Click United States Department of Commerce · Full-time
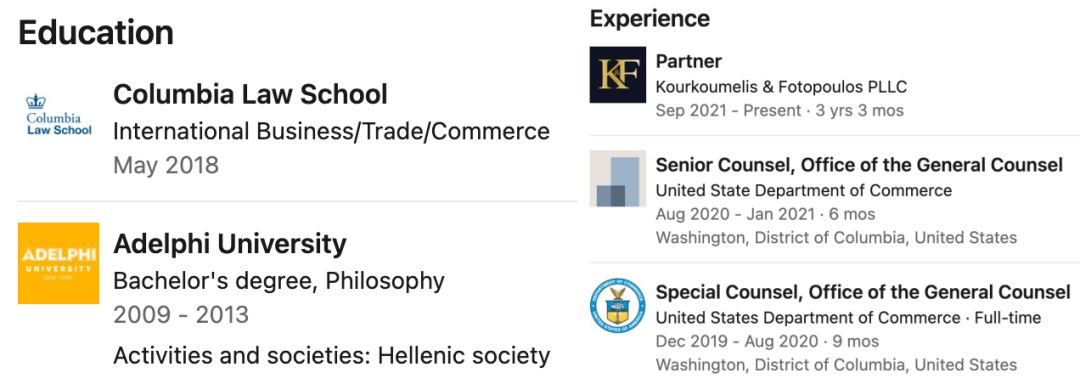The width and height of the screenshot is (1080, 384). pos(849,317)
